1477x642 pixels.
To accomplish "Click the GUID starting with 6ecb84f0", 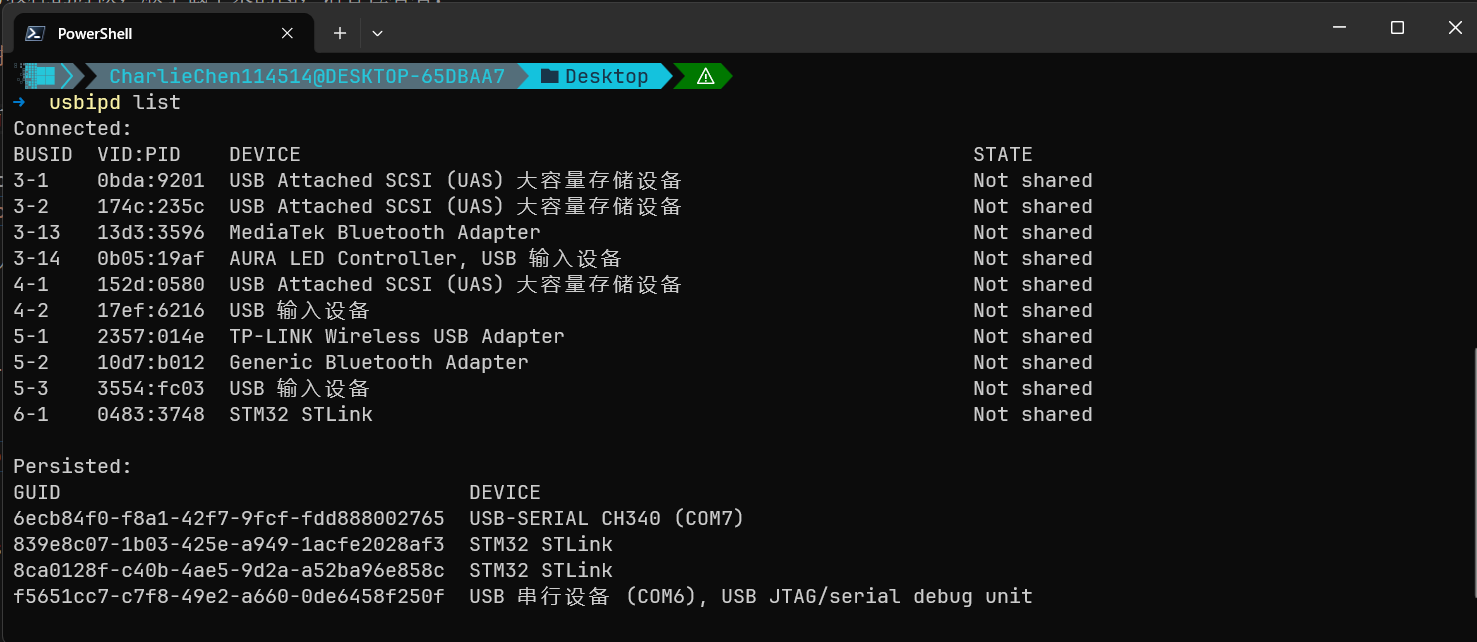I will point(229,518).
